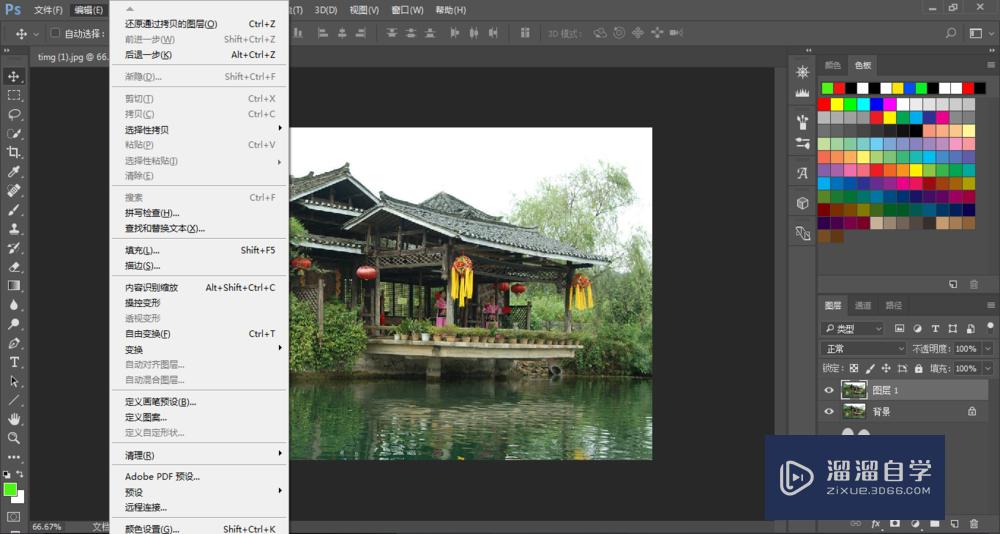The height and width of the screenshot is (534, 1000).
Task: Pick the cyan swatch in Swatches panel
Action: point(864,104)
